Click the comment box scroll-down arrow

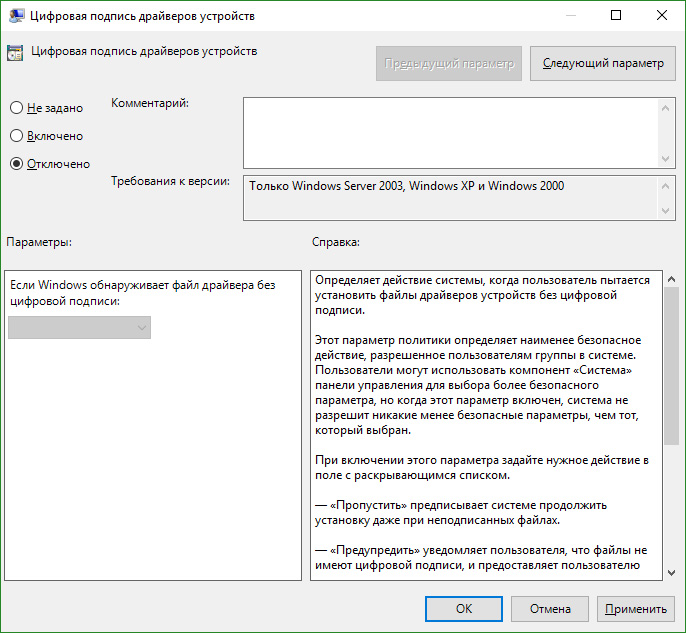pos(666,158)
